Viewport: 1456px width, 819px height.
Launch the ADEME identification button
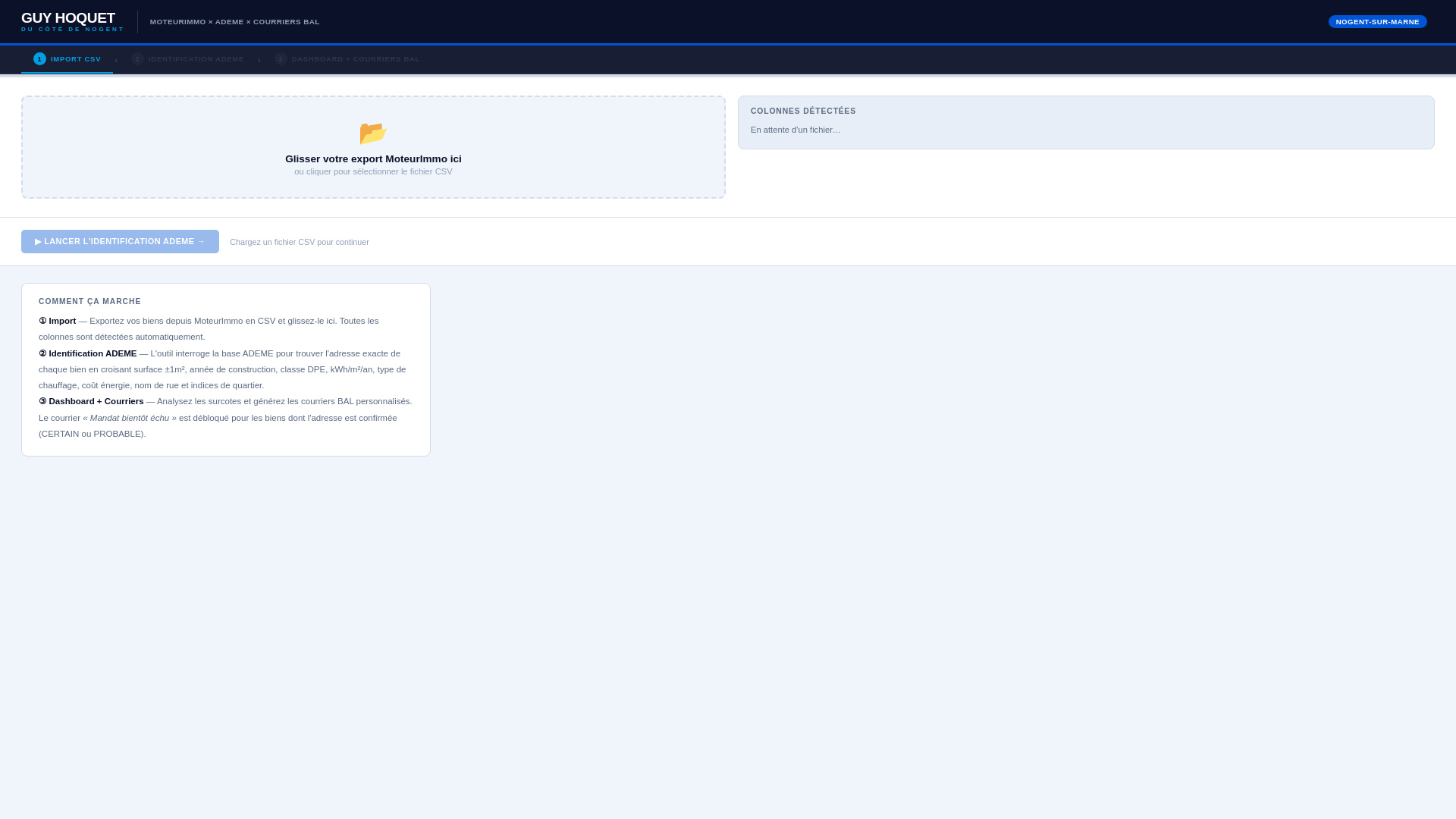pos(120,242)
